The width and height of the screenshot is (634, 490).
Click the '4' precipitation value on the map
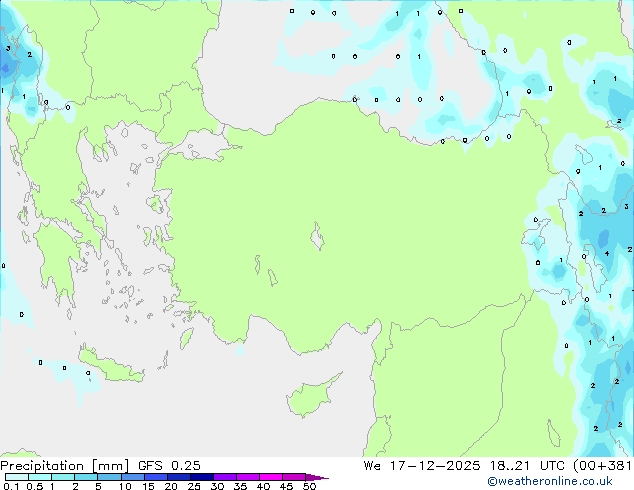pos(607,253)
